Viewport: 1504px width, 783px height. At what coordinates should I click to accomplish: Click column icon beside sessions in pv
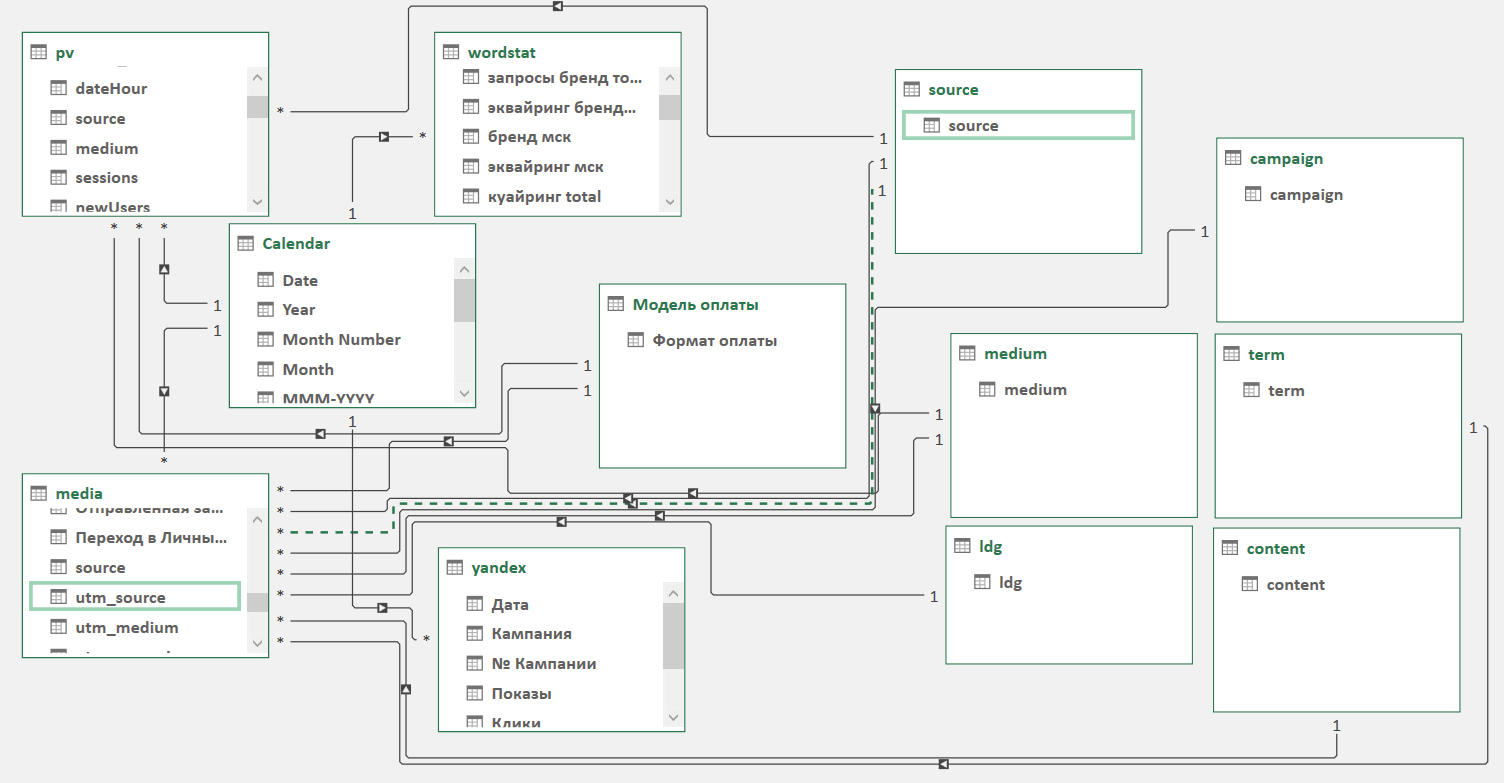pyautogui.click(x=58, y=177)
